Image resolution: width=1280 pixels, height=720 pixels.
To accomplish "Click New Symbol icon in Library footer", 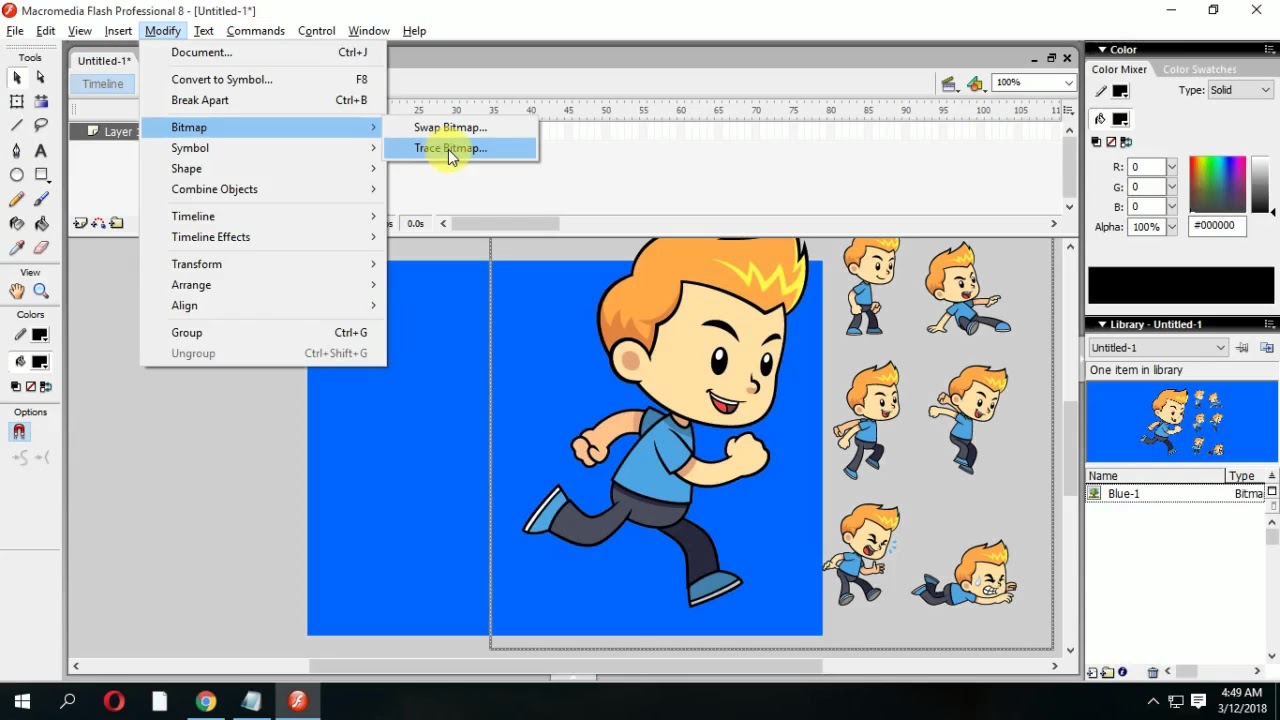I will 1093,672.
